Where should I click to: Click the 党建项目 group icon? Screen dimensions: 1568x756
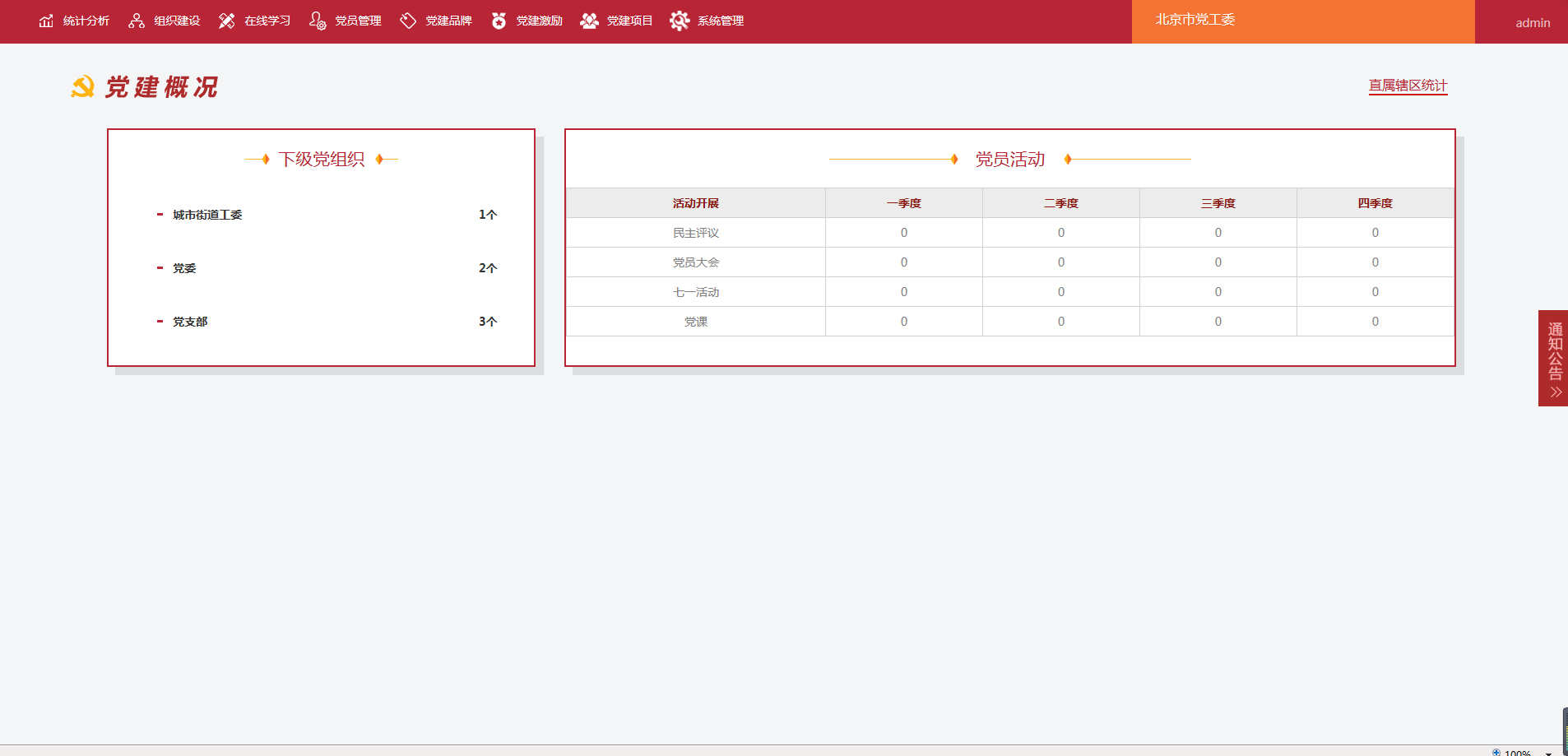pos(589,21)
